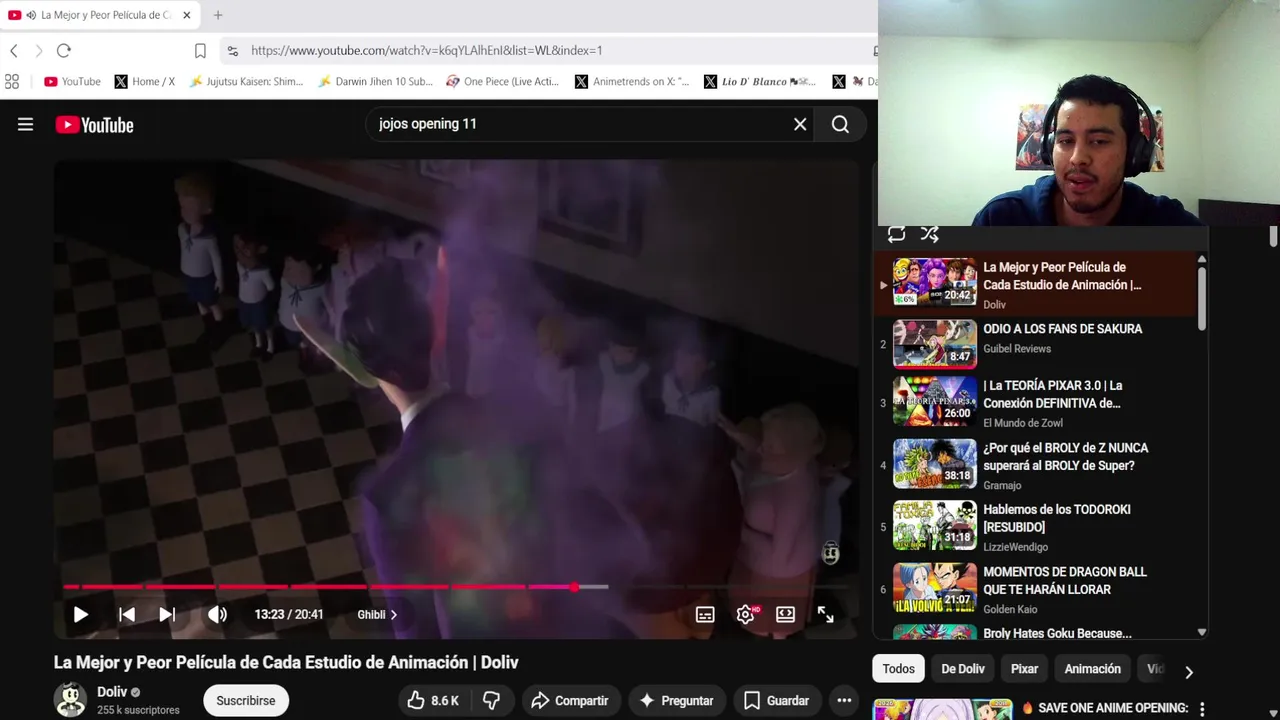Open 'Hablemos de los TODOROKI' title

(x=1057, y=518)
